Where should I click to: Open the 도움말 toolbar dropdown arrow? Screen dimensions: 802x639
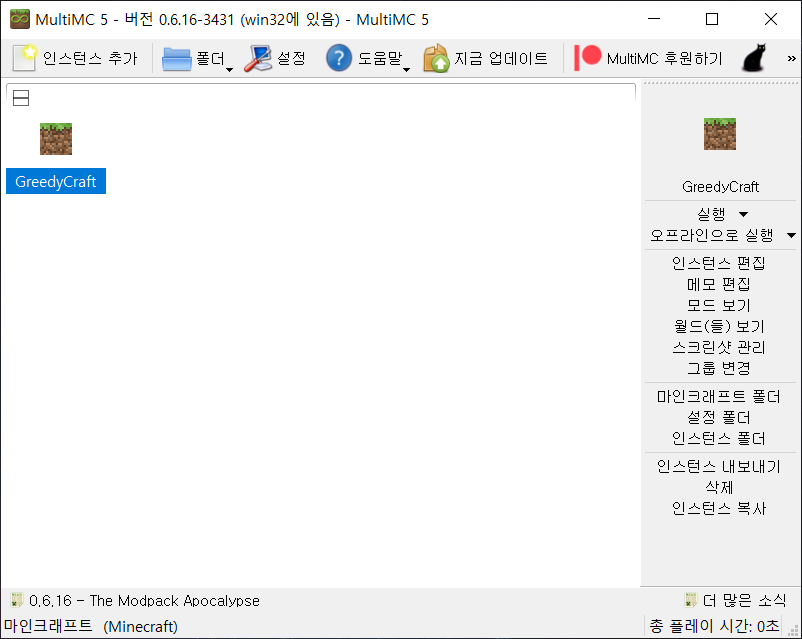click(x=406, y=70)
